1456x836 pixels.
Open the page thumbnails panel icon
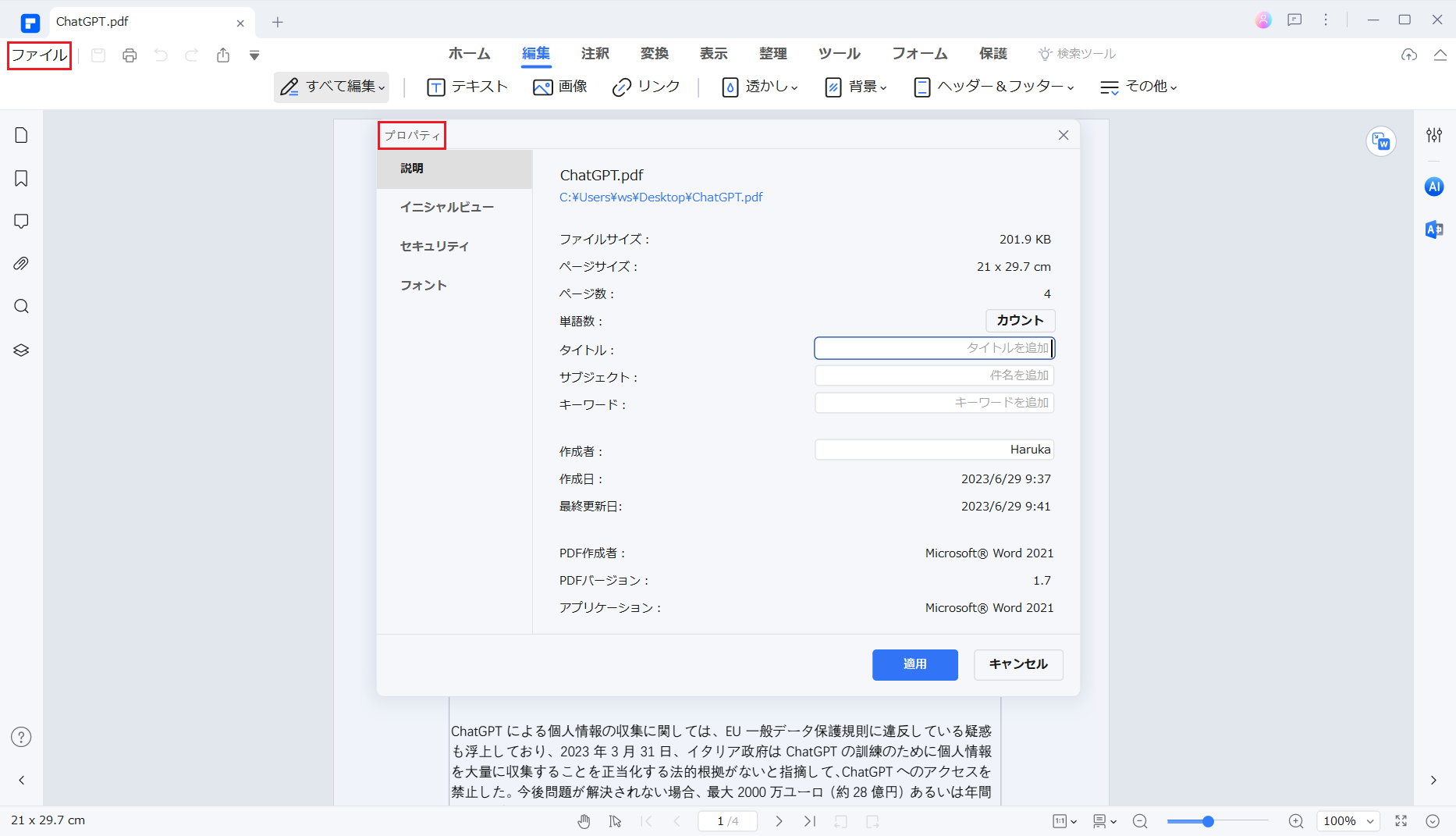click(x=21, y=135)
